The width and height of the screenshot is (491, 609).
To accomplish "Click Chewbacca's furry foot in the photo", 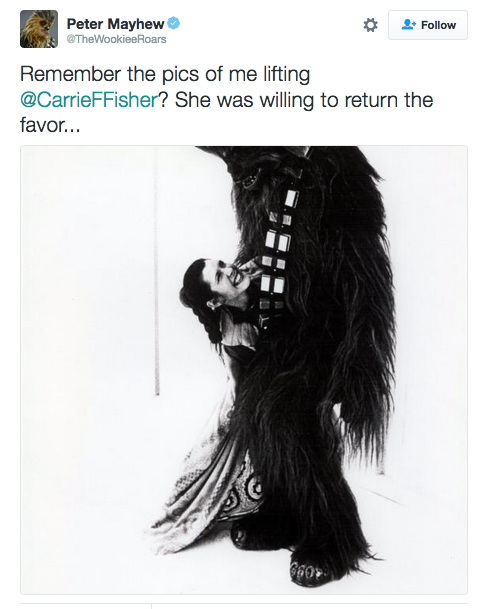I will [307, 571].
